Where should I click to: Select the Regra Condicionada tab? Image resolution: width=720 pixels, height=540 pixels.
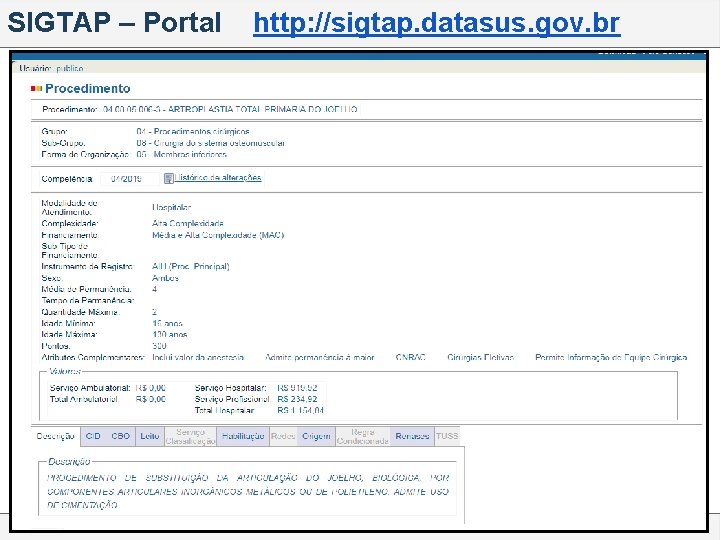tap(363, 436)
